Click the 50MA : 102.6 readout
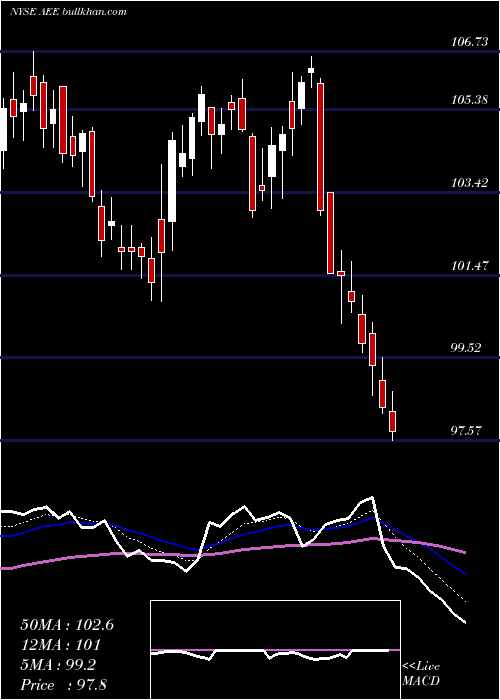This screenshot has height=700, width=500. (x=67, y=625)
